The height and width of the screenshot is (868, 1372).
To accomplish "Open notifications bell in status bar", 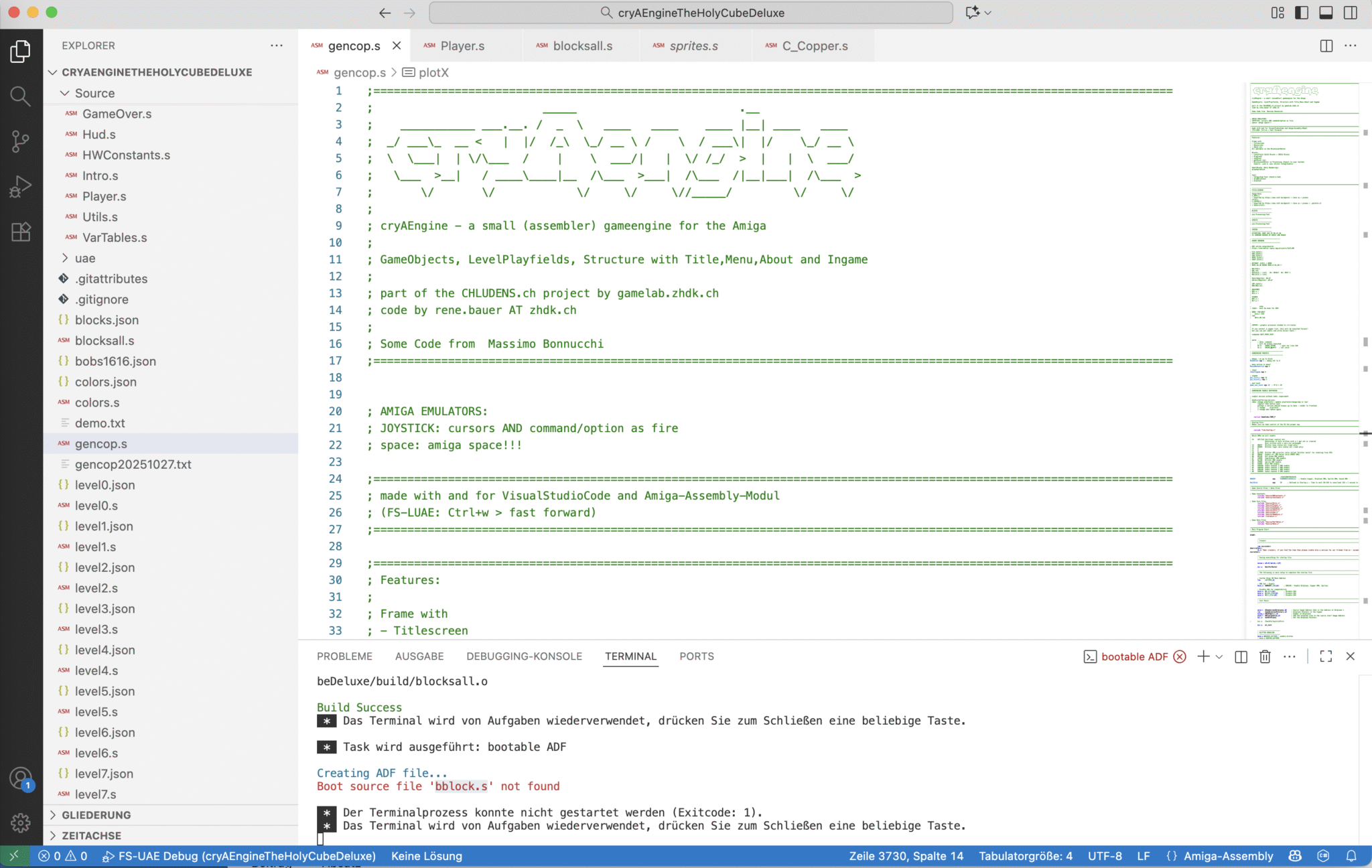I will 1351,856.
